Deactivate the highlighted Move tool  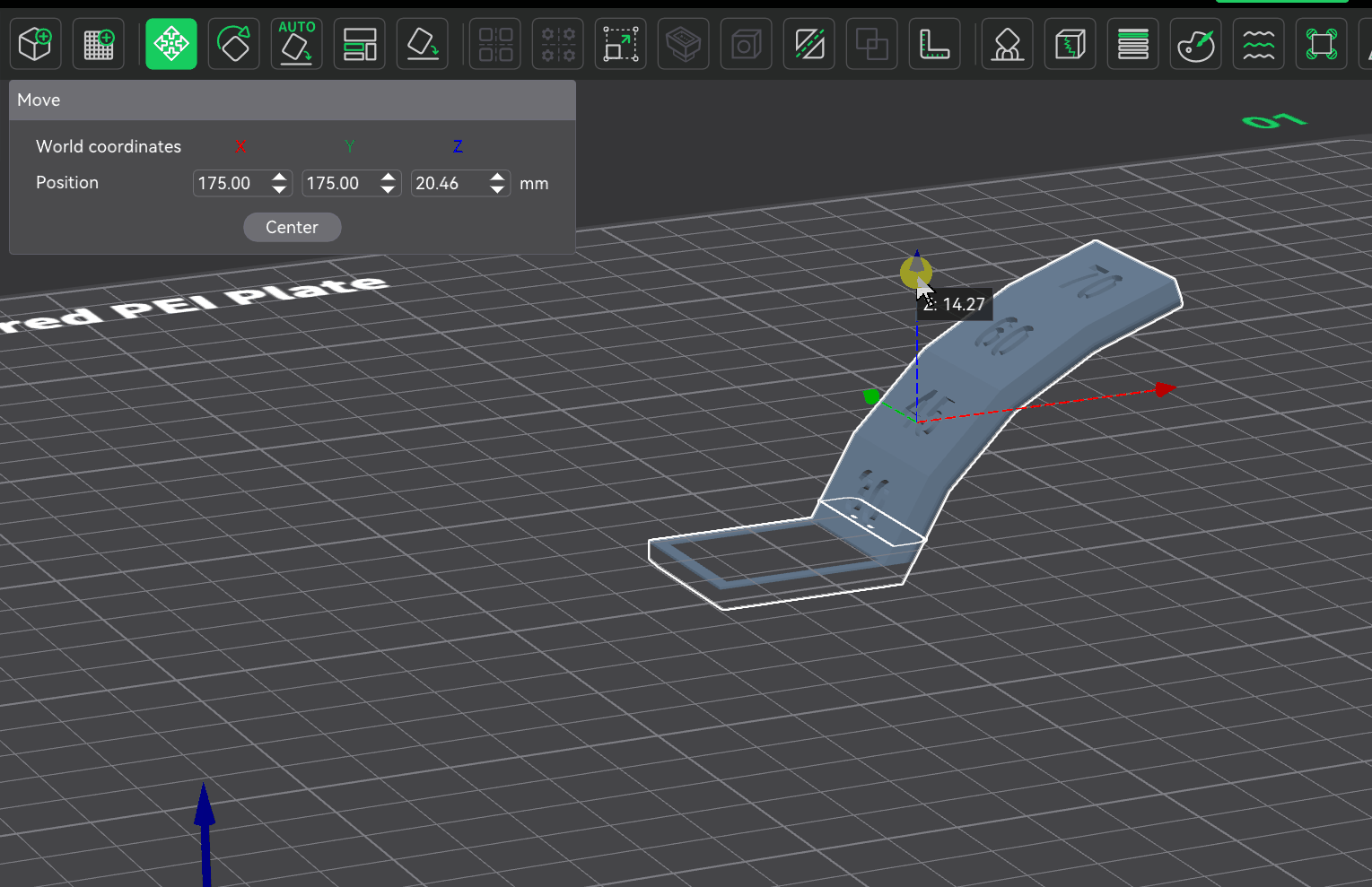(x=171, y=44)
